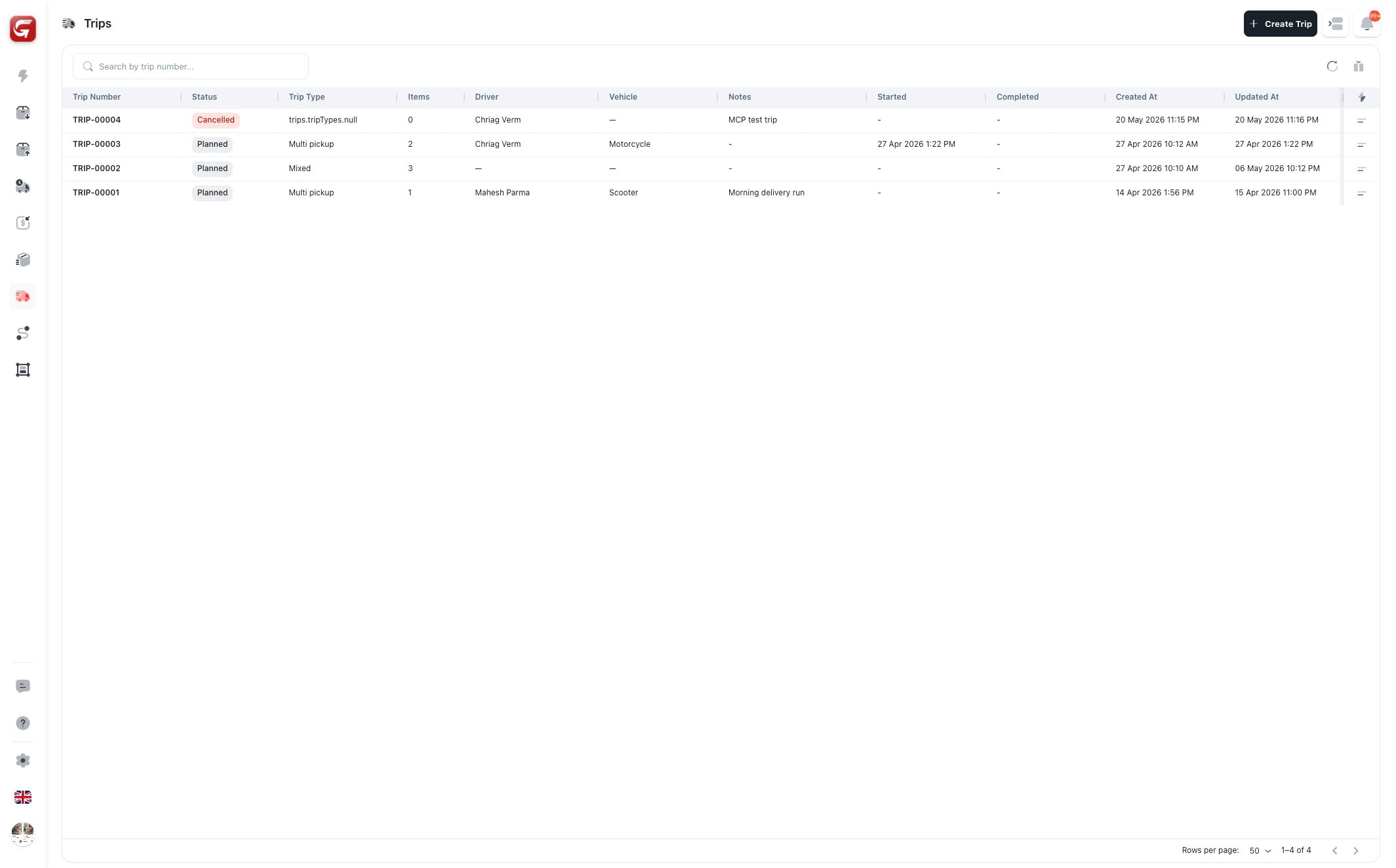Click the 1–4 of 4 pagination text

pos(1296,850)
